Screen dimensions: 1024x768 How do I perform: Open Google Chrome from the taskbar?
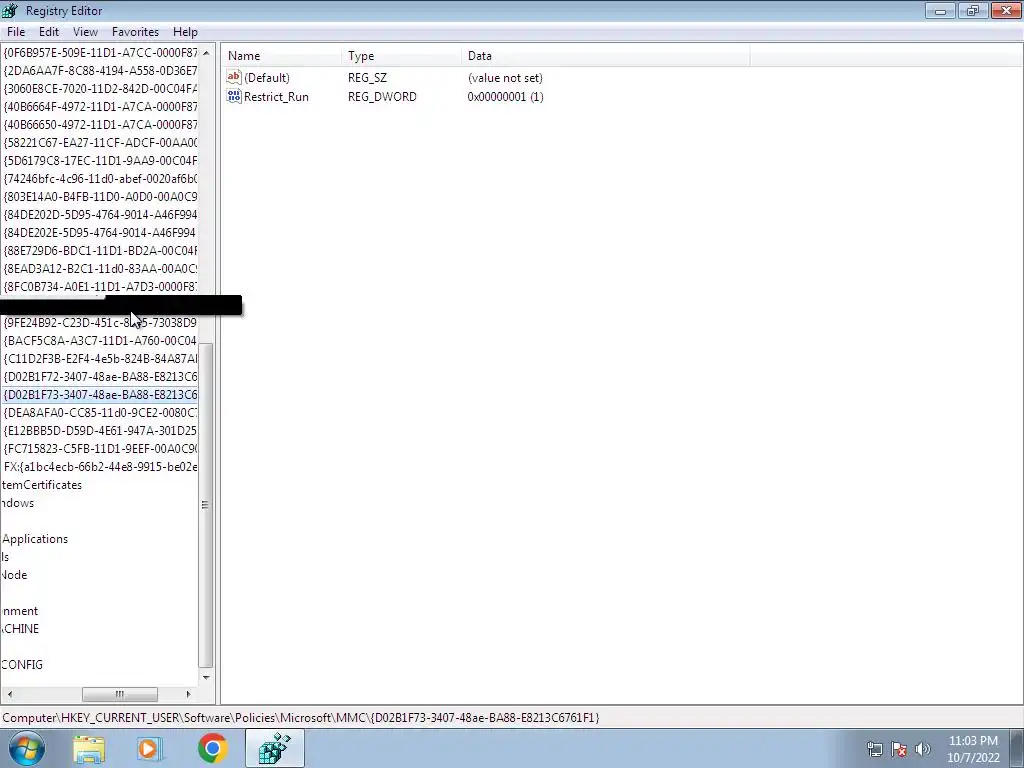tap(212, 748)
